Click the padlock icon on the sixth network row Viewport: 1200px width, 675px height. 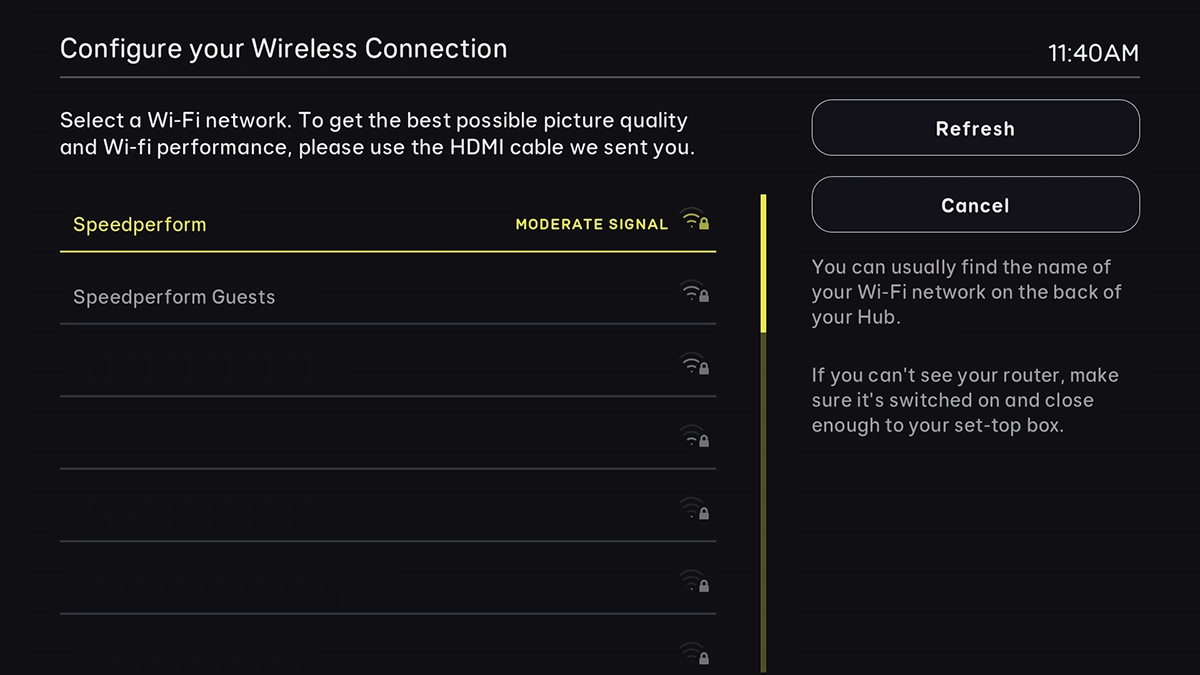[705, 584]
